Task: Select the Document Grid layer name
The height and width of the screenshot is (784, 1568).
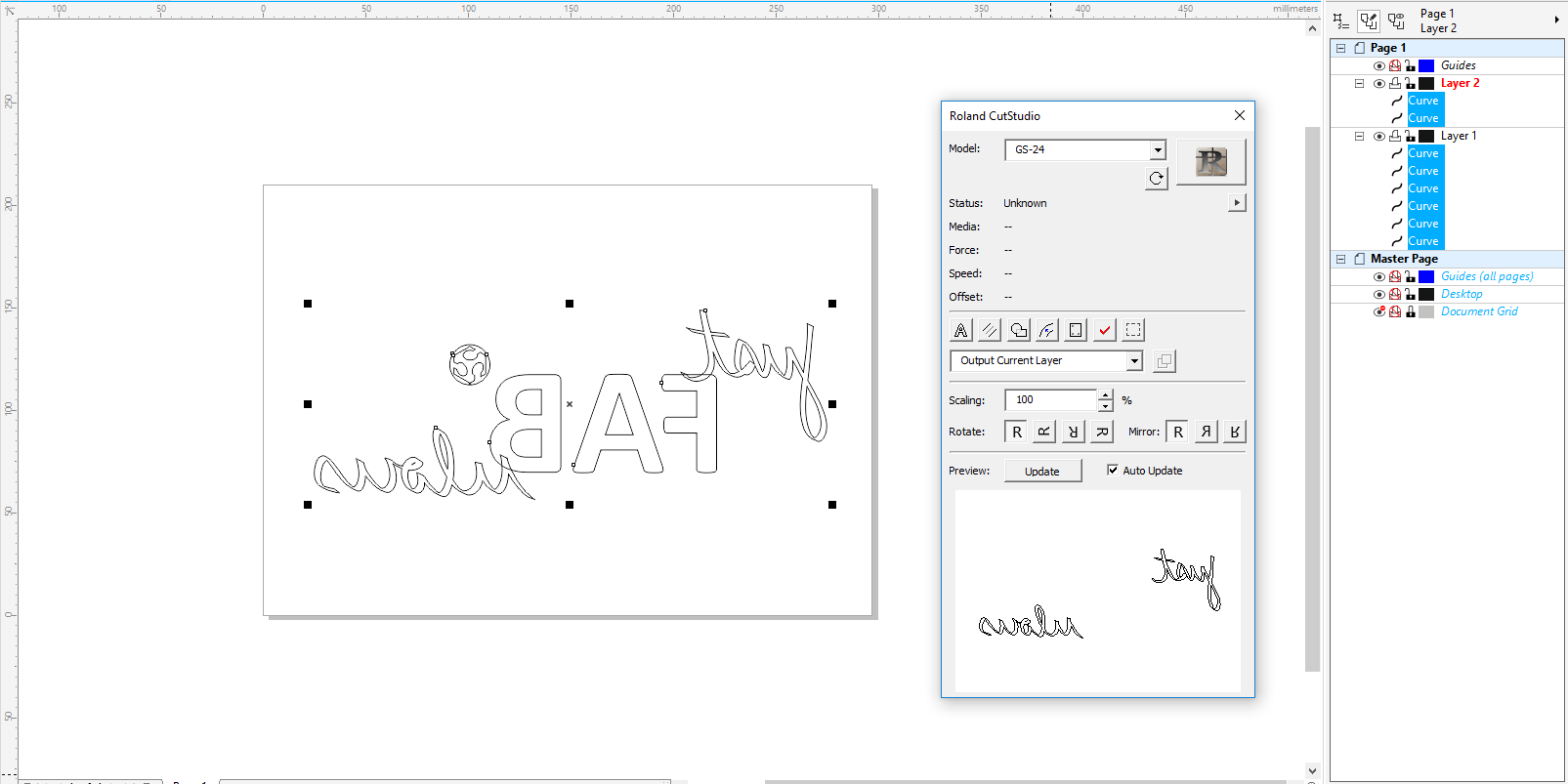Action: tap(1479, 311)
